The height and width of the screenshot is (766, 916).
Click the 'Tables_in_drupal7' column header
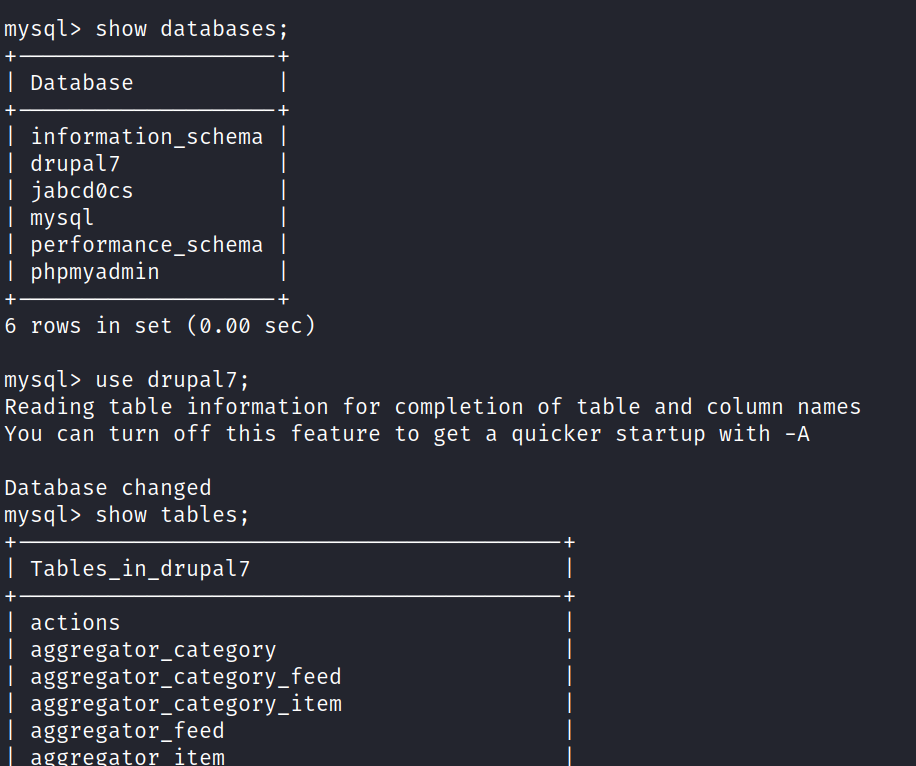[140, 569]
